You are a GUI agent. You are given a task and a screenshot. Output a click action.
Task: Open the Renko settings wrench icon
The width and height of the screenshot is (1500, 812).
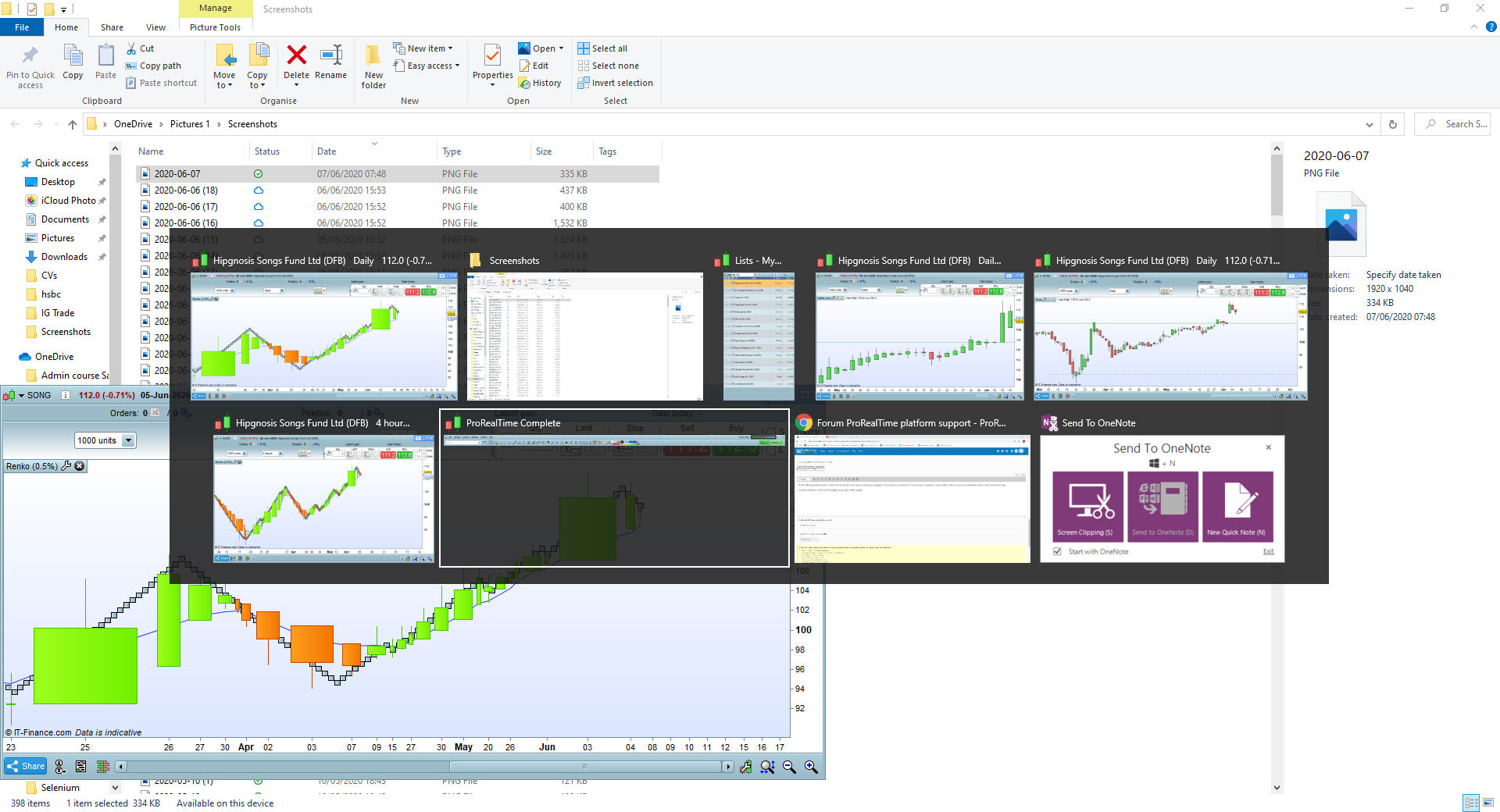pos(66,466)
